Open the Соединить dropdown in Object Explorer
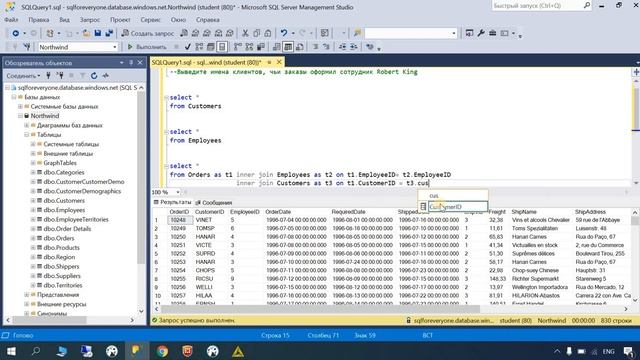 tap(23, 76)
